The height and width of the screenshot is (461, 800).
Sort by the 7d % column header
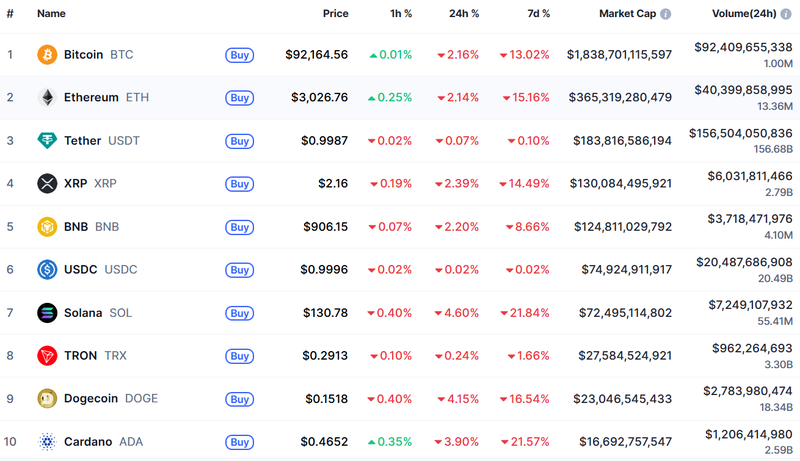pos(538,14)
